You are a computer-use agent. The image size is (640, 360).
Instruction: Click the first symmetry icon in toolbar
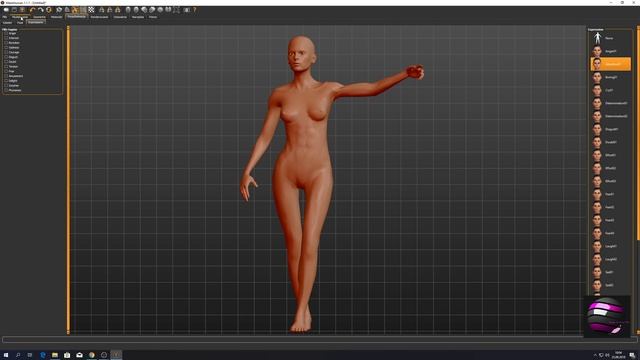[x=102, y=10]
